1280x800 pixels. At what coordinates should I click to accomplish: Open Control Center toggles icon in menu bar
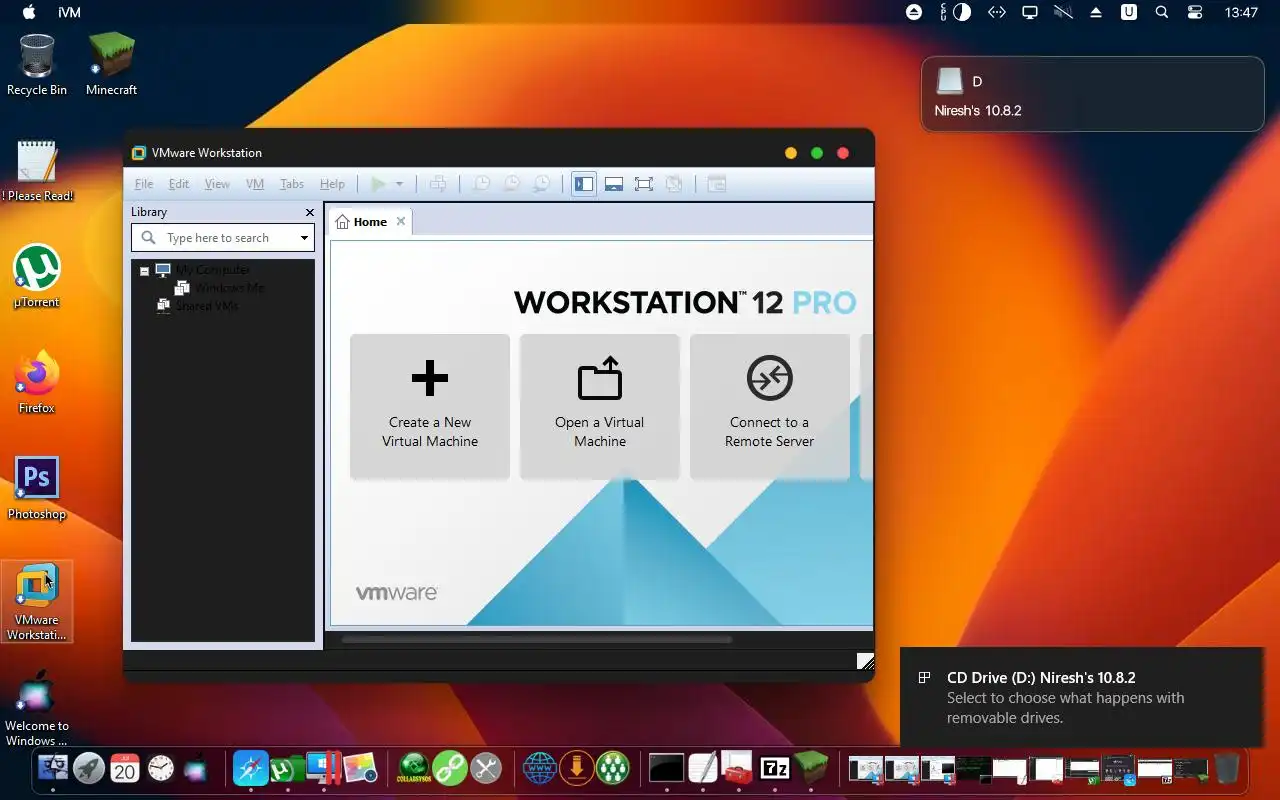1195,12
